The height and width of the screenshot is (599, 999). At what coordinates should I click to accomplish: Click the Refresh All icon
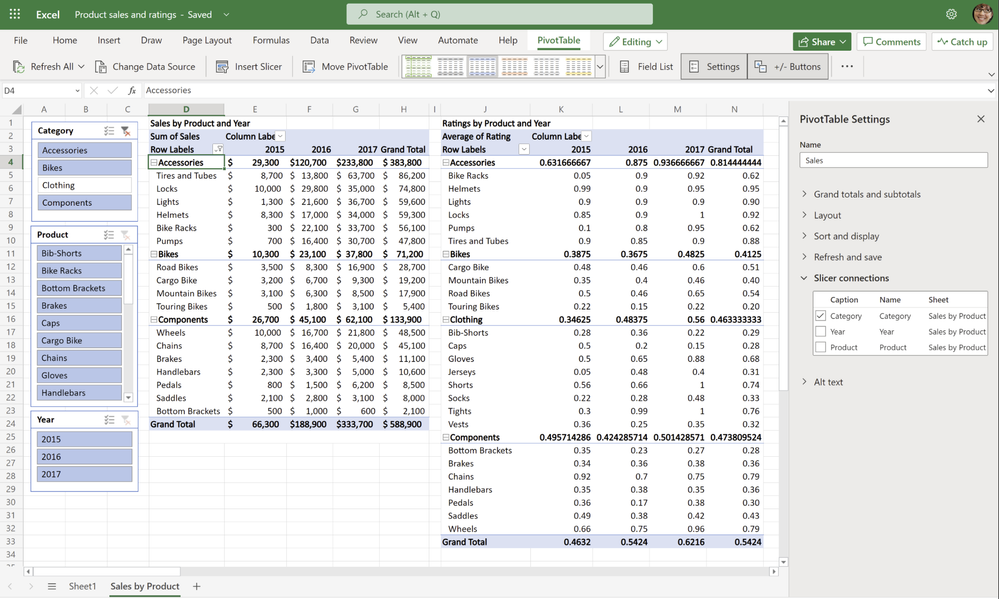coord(19,67)
